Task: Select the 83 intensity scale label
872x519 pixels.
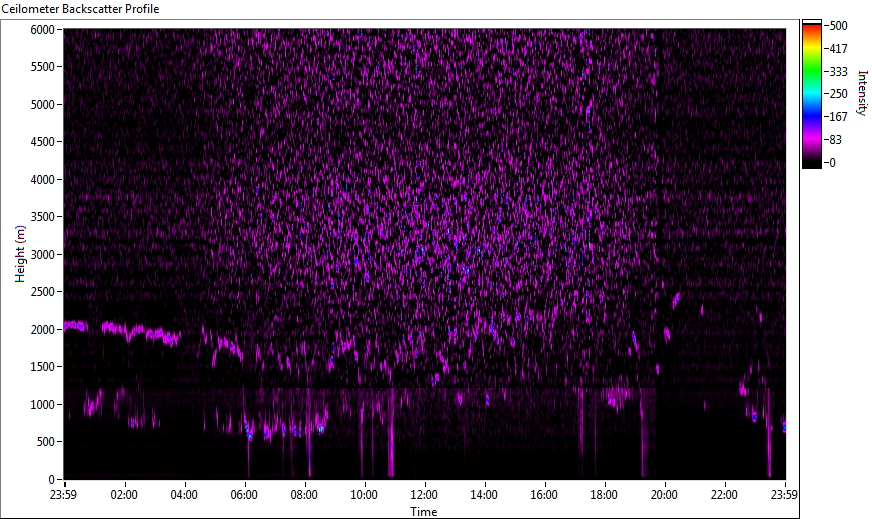Action: coord(835,140)
